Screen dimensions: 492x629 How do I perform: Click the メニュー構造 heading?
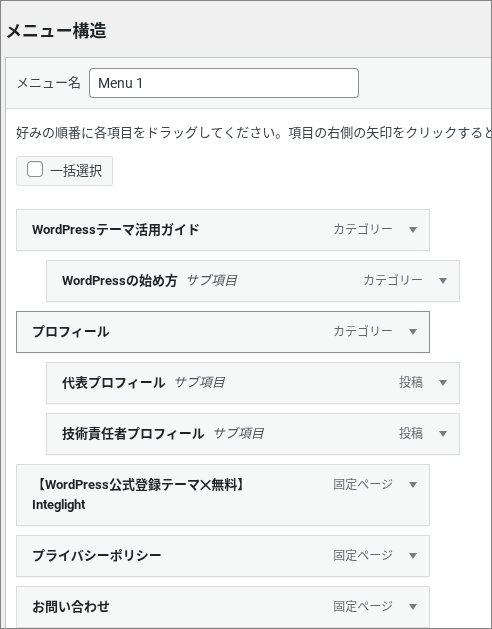click(57, 30)
